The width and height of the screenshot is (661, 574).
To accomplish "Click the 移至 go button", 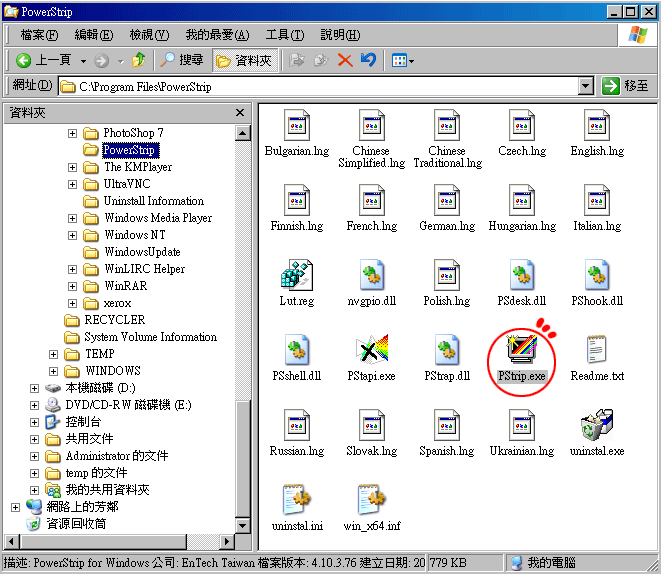I will 626,86.
